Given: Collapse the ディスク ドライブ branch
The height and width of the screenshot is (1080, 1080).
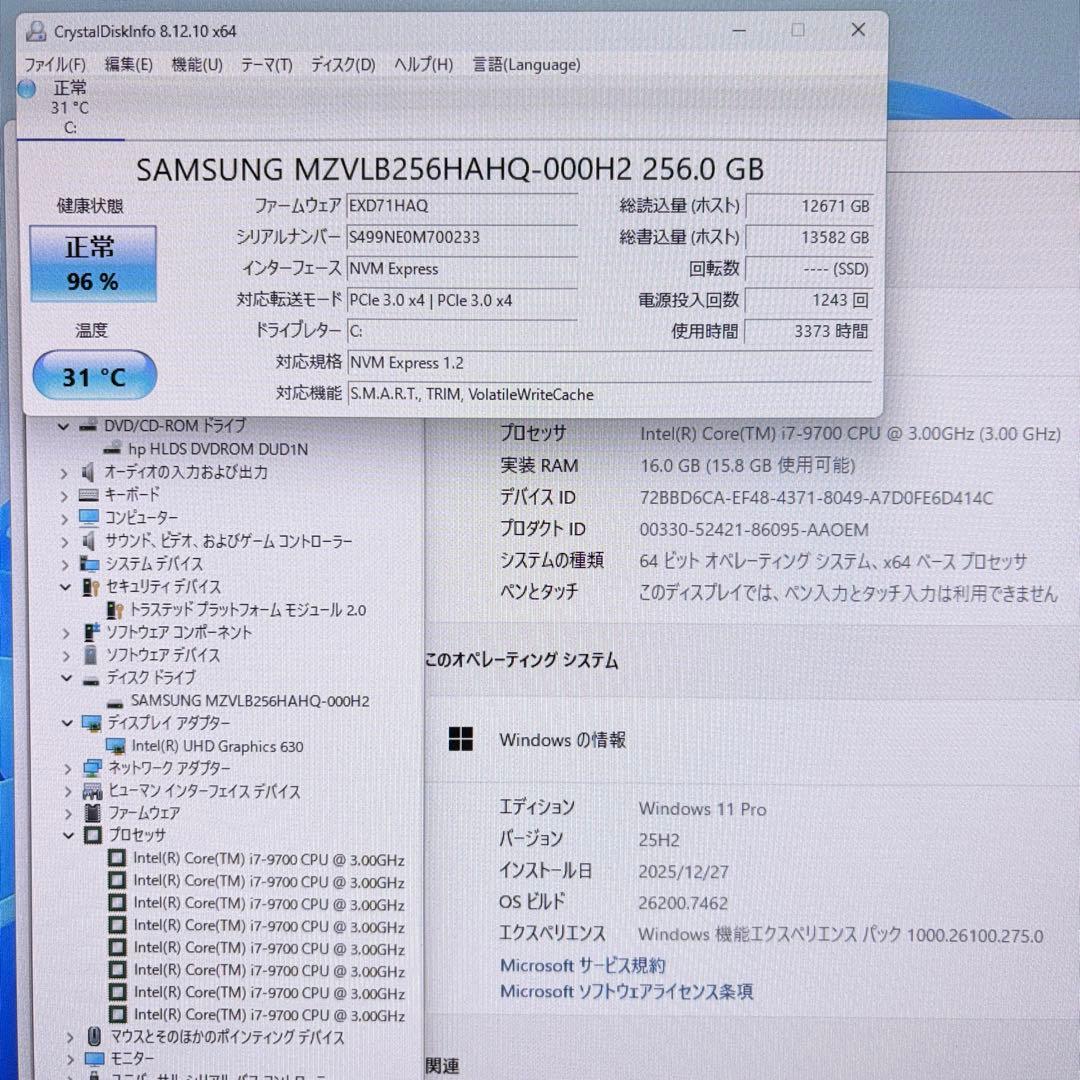Looking at the screenshot, I should [x=66, y=678].
